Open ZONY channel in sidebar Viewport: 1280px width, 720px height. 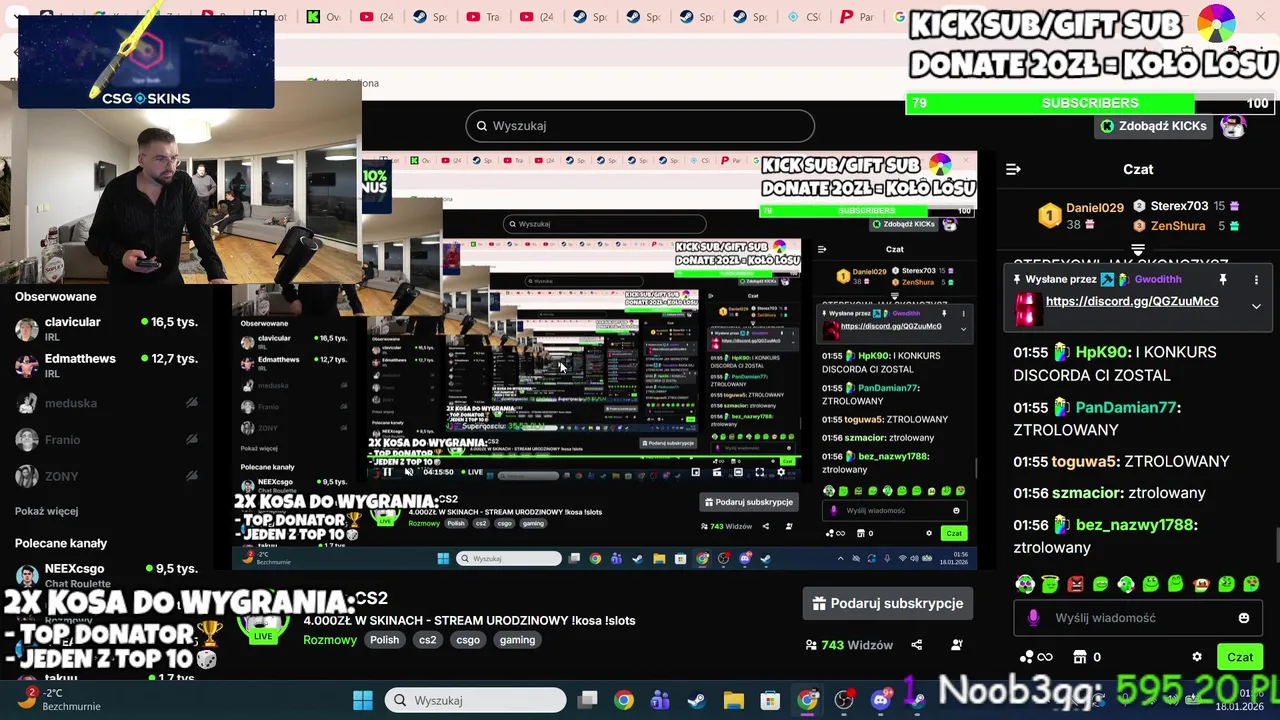[106, 476]
